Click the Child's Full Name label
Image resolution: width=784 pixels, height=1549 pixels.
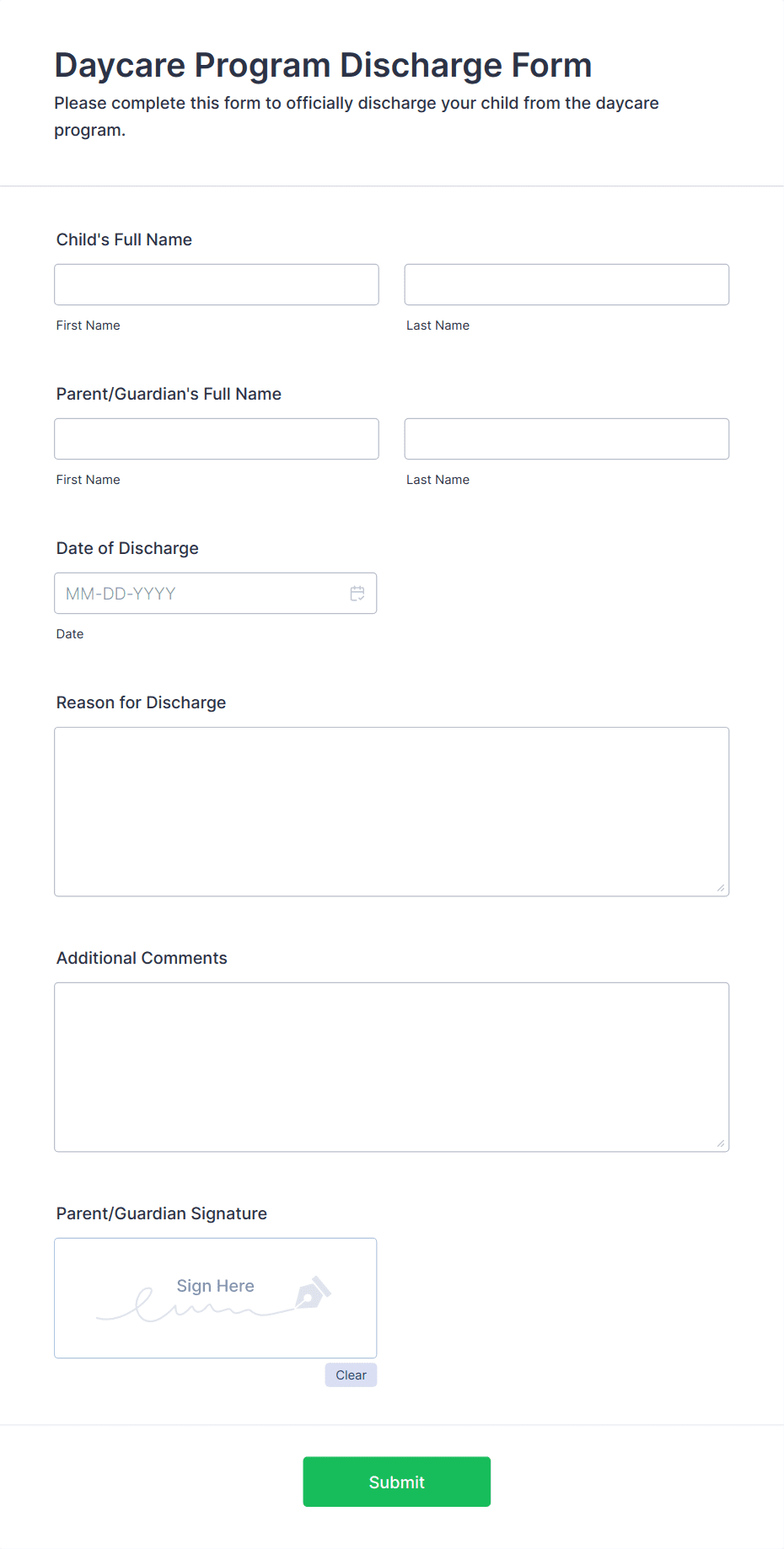coord(124,239)
